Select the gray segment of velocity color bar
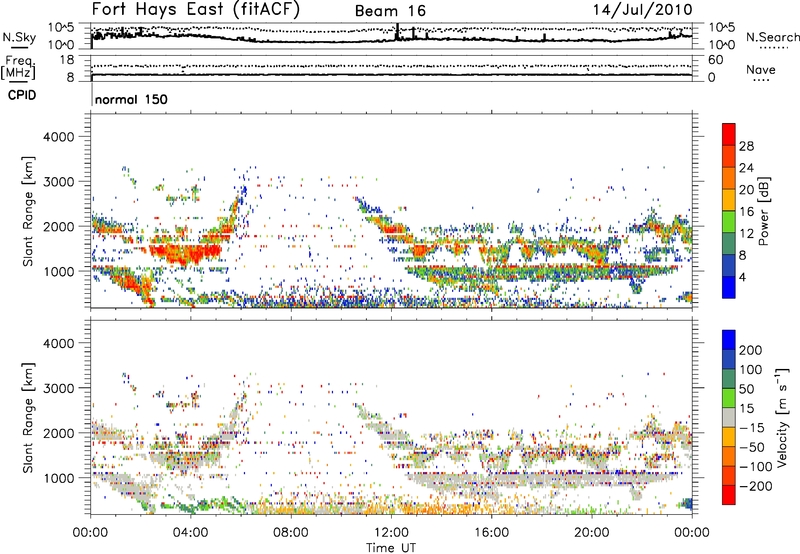 click(729, 417)
